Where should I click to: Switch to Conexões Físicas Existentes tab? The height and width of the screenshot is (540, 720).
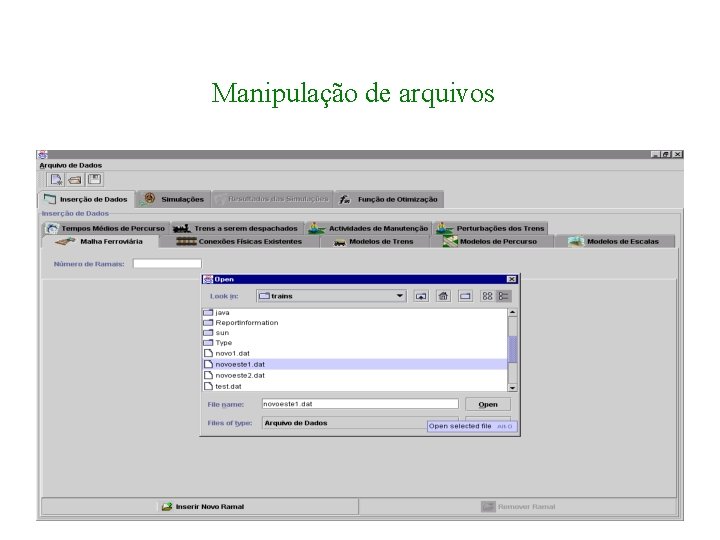pos(239,242)
